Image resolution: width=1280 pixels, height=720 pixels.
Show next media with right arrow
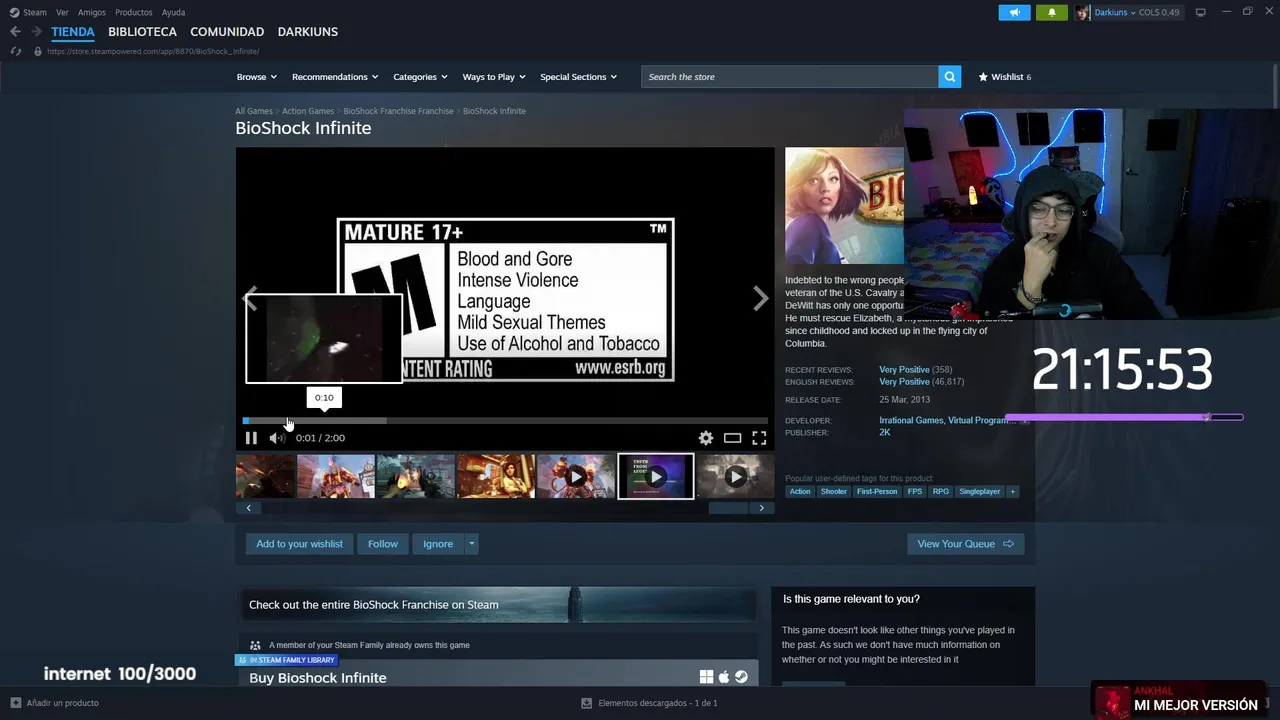[x=760, y=298]
